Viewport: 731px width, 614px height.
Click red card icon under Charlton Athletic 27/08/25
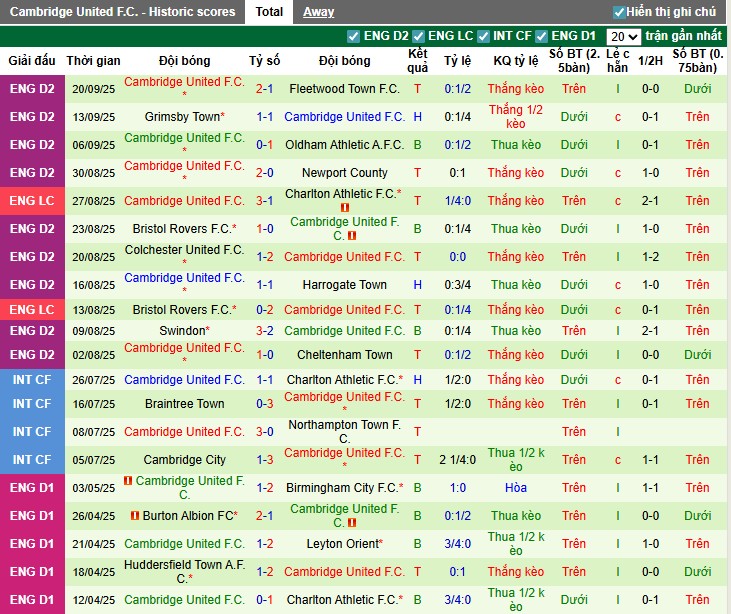pos(345,207)
